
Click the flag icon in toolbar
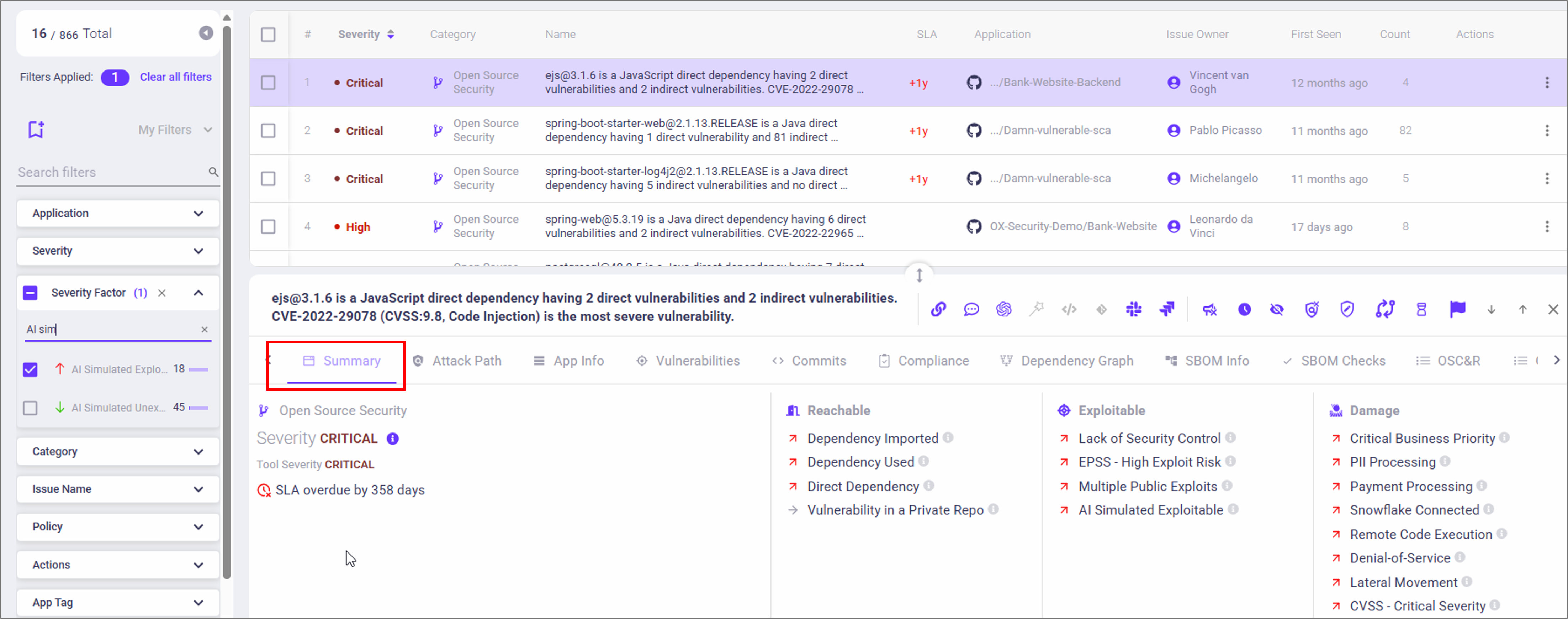click(x=1457, y=310)
